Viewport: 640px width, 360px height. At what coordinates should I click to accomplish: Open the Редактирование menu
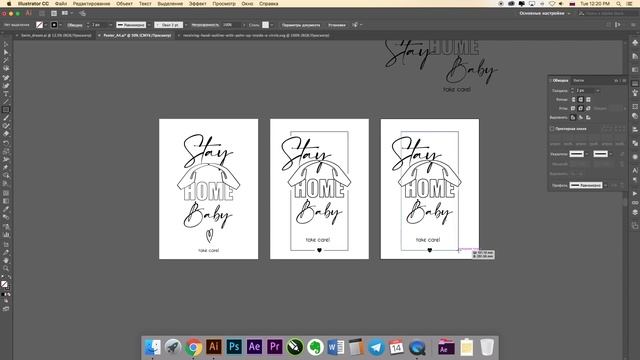click(x=91, y=4)
